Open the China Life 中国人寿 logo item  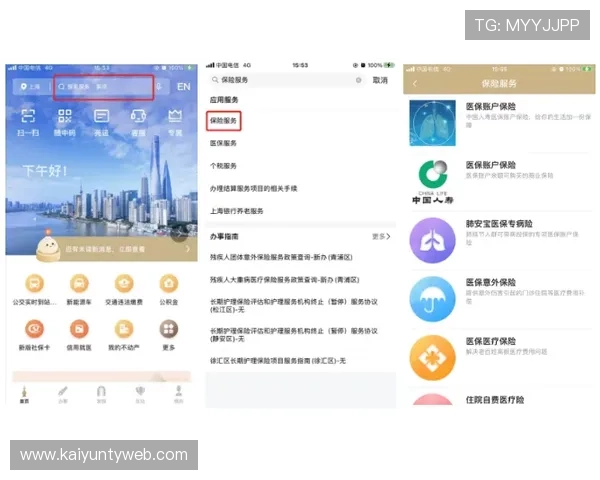tap(432, 182)
